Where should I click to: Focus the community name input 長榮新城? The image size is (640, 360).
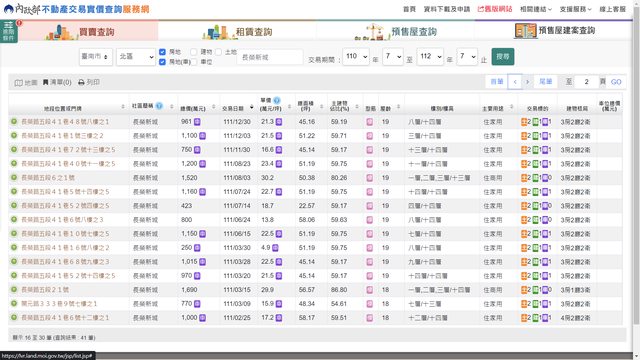coord(270,57)
